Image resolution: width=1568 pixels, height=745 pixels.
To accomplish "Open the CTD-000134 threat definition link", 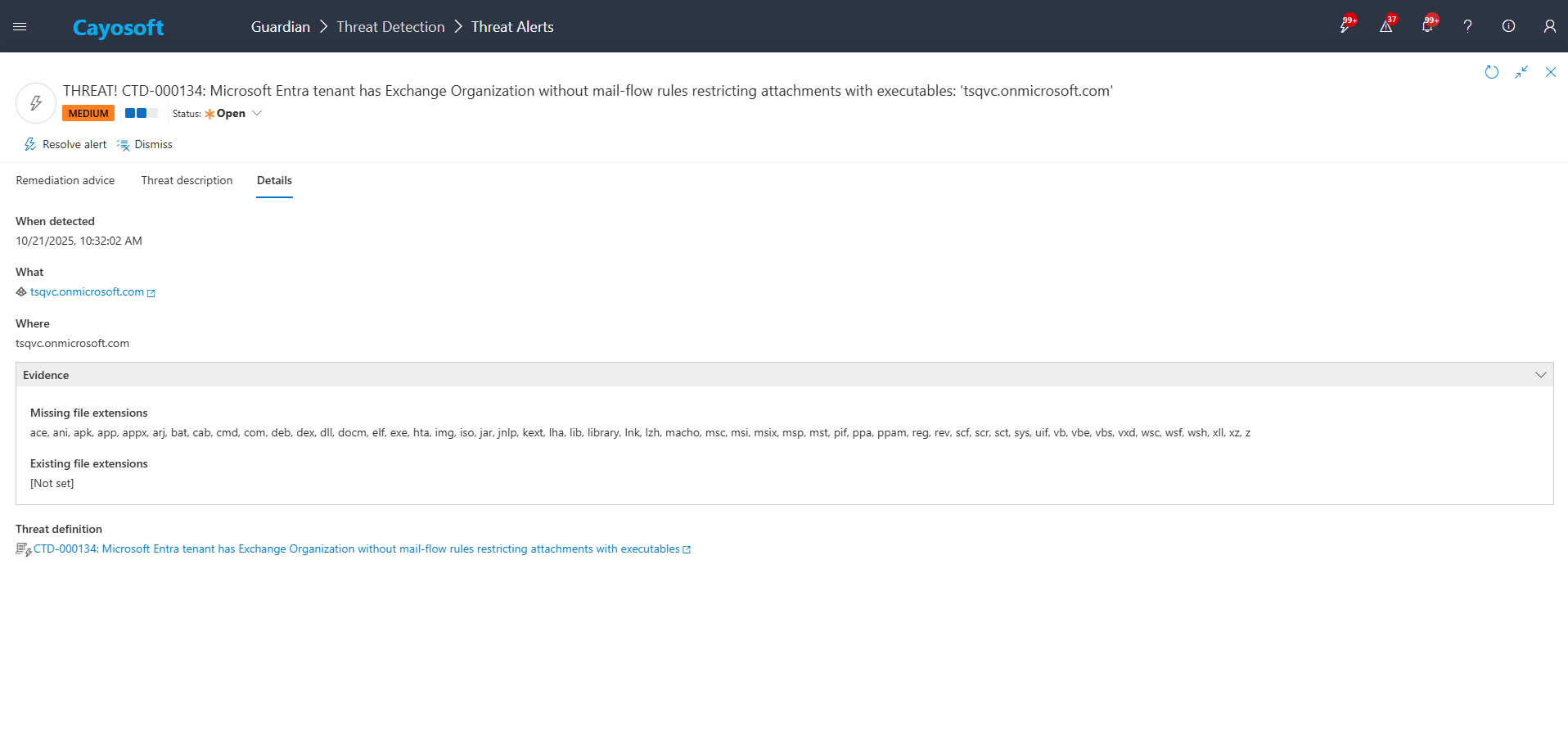I will [356, 549].
